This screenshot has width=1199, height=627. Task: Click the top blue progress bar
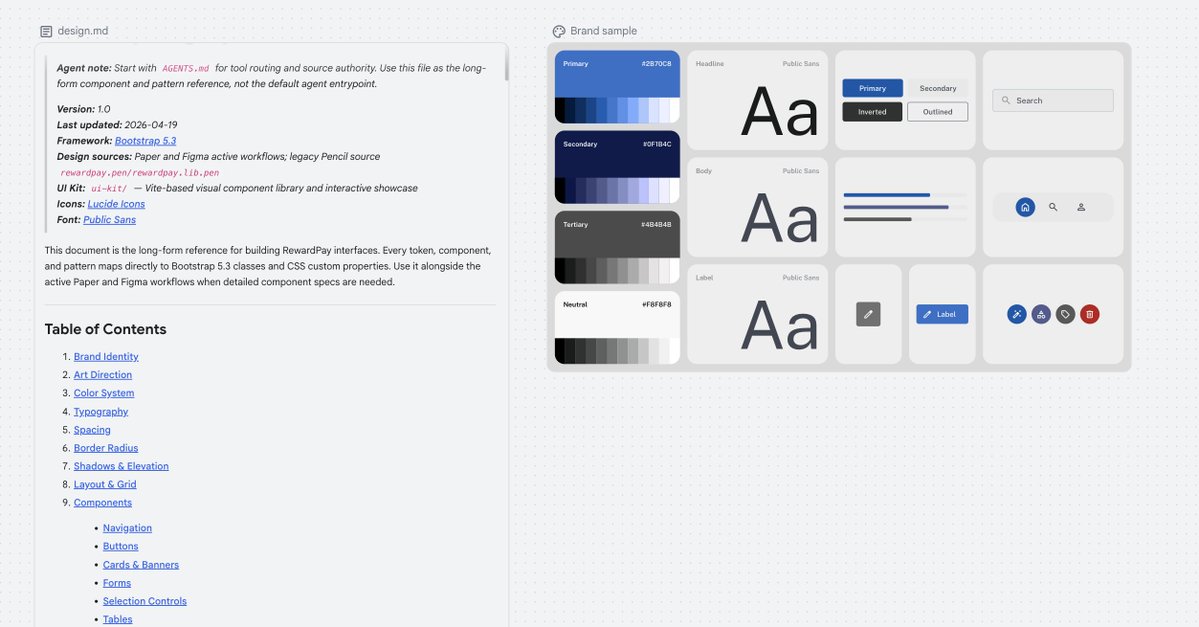point(905,195)
